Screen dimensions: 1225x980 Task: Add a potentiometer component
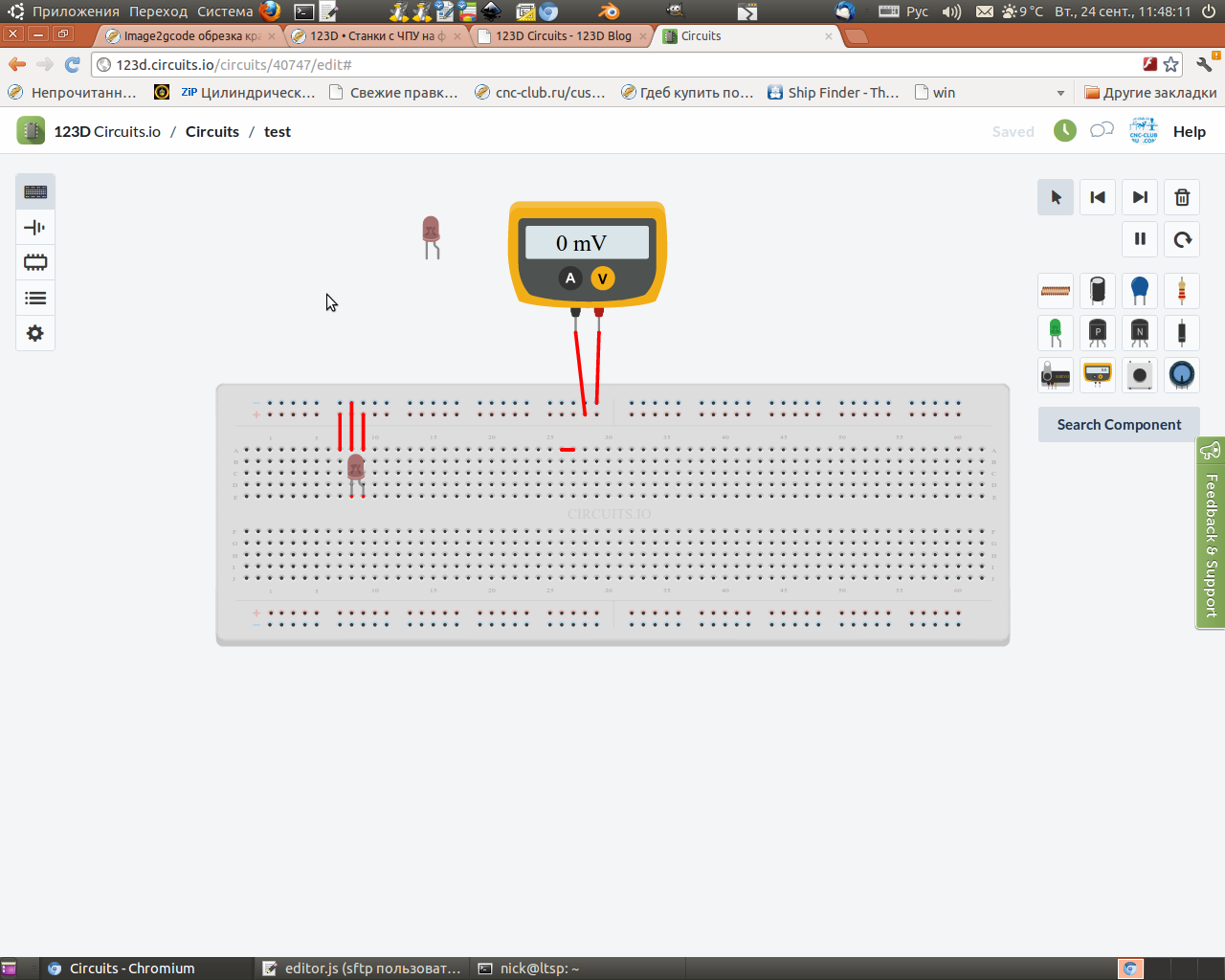click(1182, 375)
